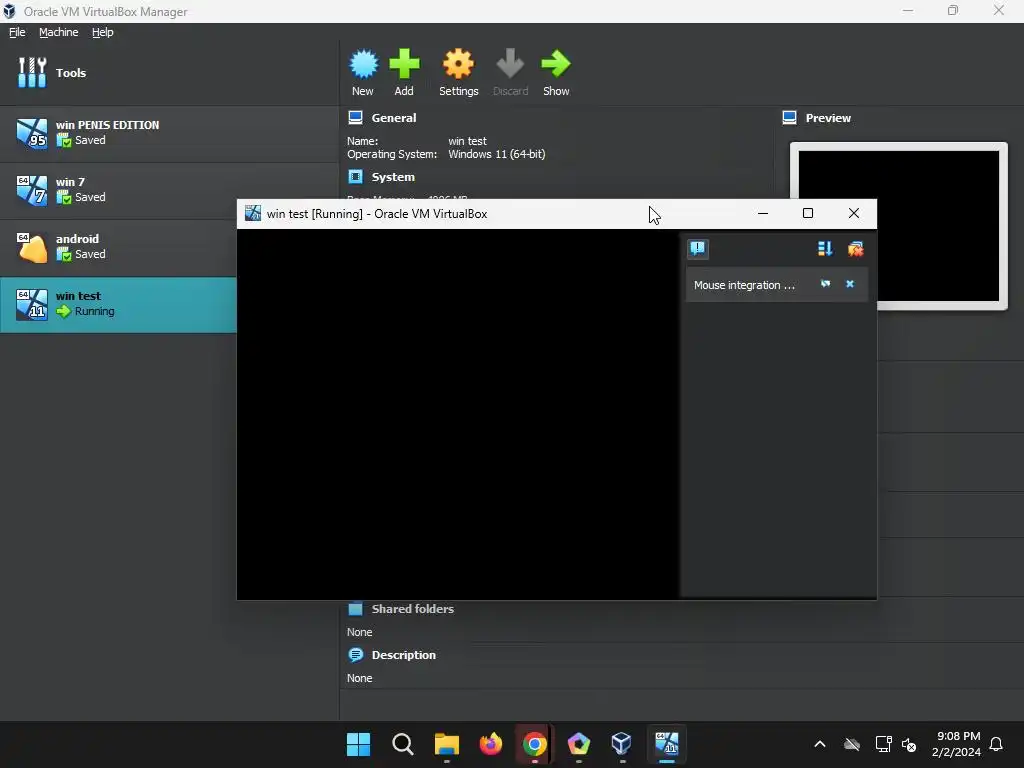Select the android virtual machine
The image size is (1024, 768).
pyautogui.click(x=118, y=247)
